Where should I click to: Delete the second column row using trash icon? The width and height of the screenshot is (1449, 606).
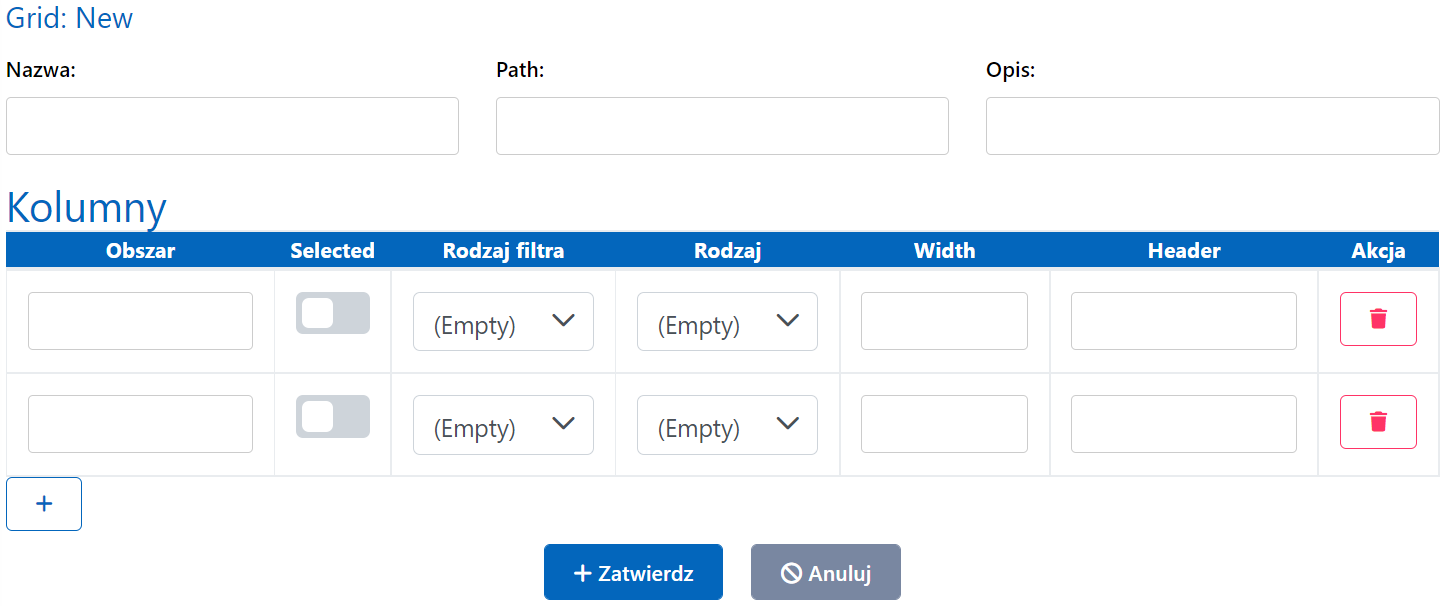point(1378,421)
